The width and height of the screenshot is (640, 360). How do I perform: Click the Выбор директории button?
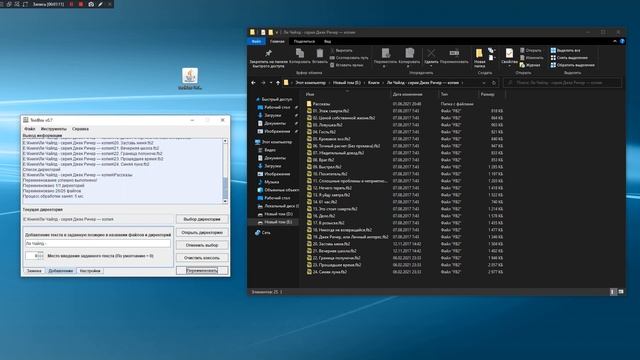(202, 219)
